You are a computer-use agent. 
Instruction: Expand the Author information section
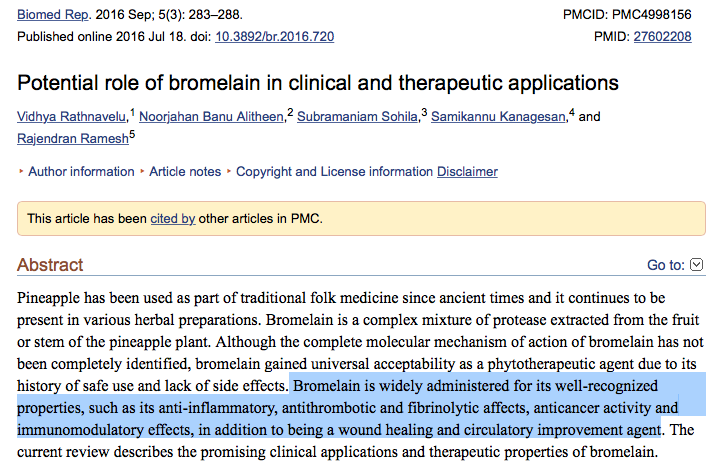pos(81,171)
